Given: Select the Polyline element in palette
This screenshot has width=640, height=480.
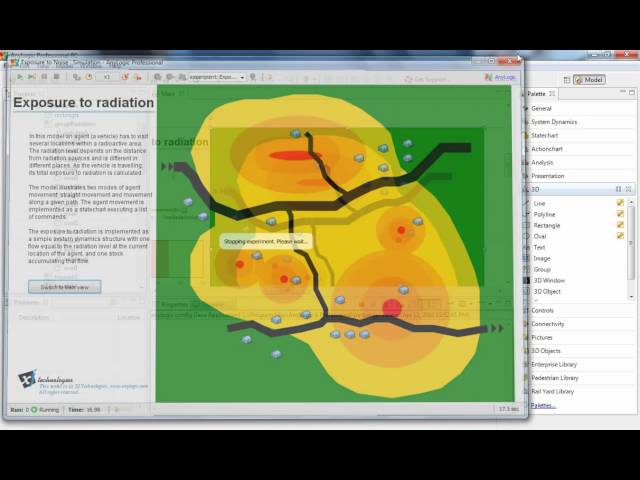Looking at the screenshot, I should [544, 214].
